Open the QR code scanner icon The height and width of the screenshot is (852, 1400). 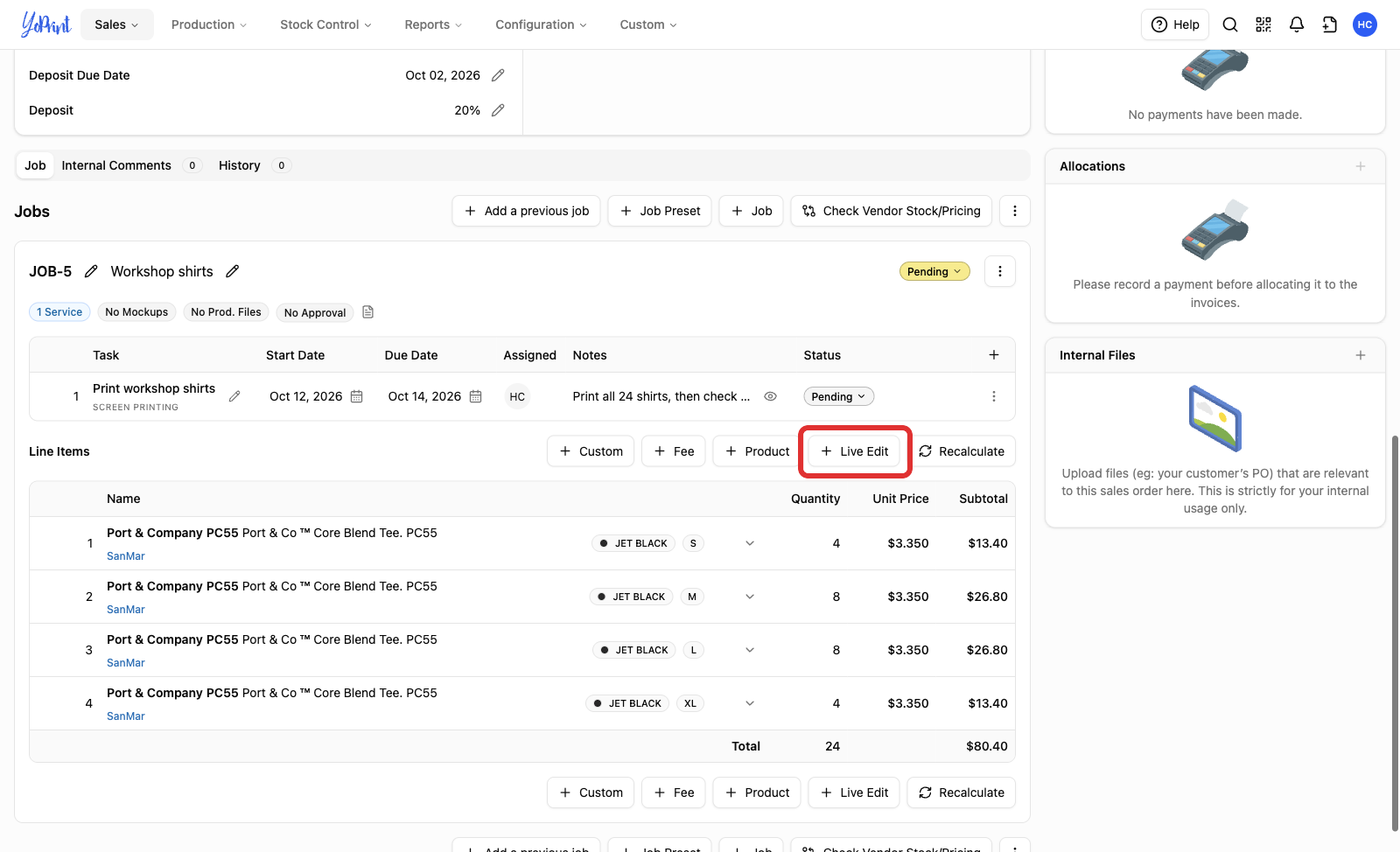coord(1263,24)
